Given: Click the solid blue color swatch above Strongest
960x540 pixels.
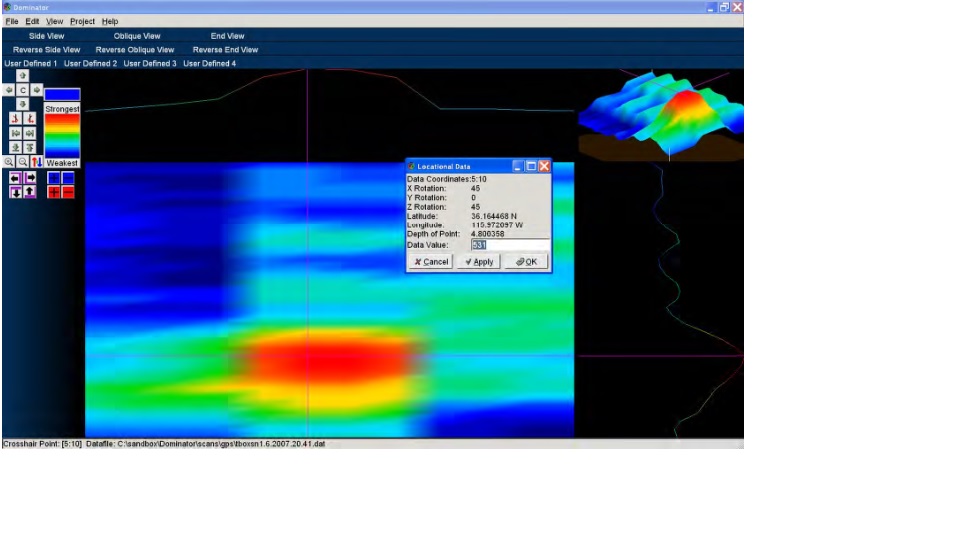Looking at the screenshot, I should click(62, 94).
